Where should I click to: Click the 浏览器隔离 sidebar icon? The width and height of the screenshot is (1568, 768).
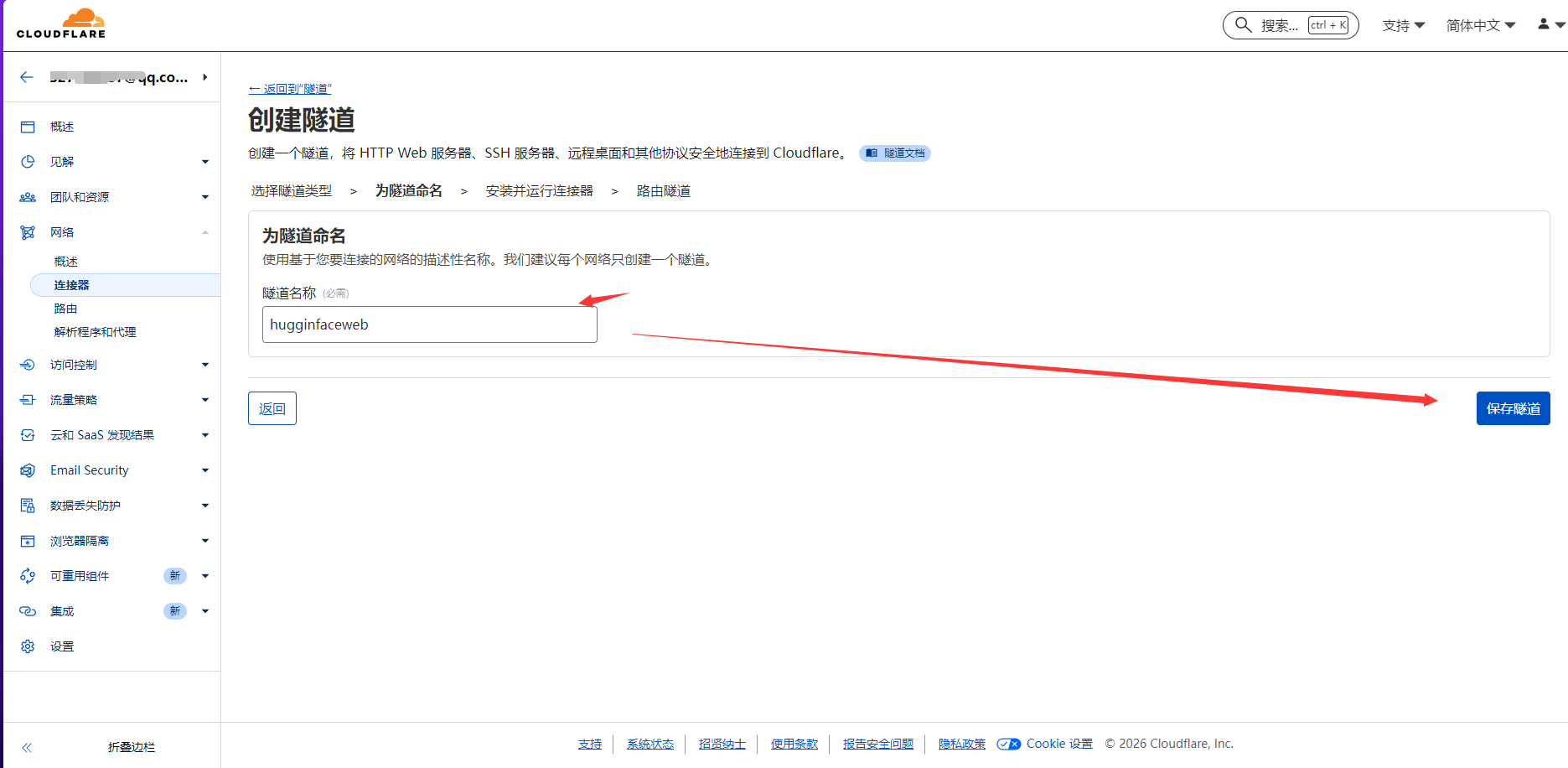pyautogui.click(x=28, y=541)
